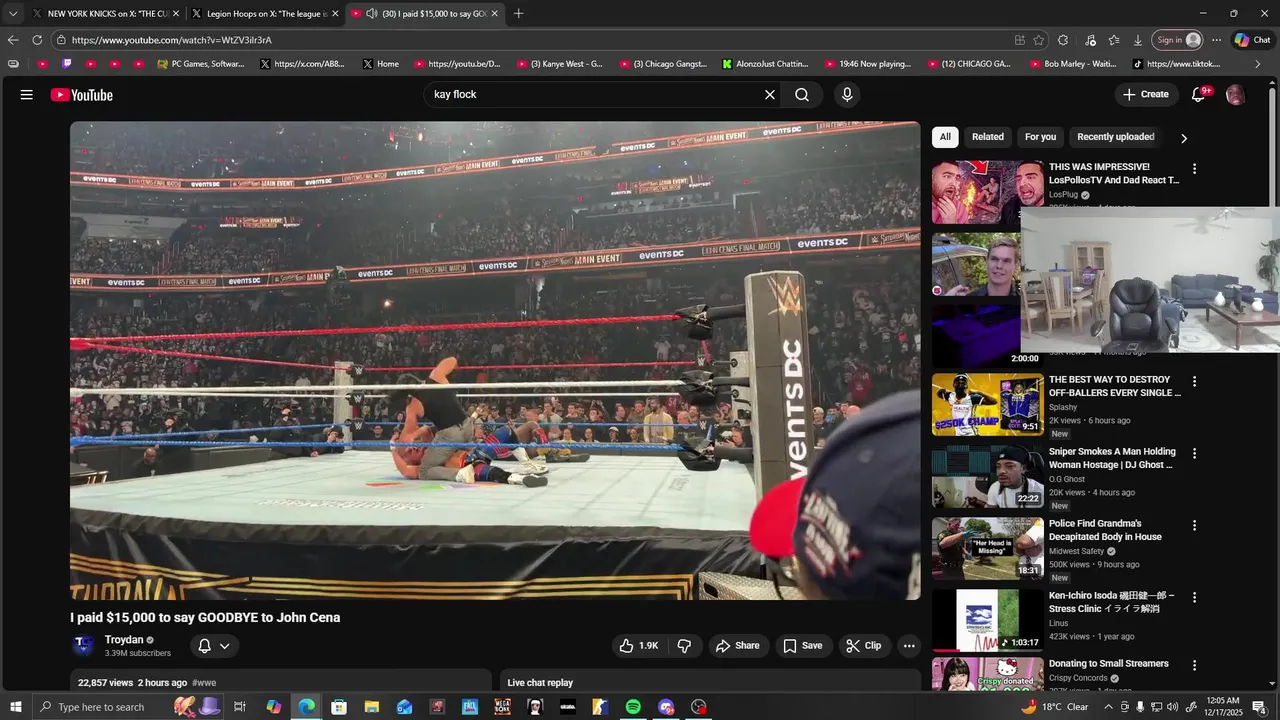Screen dimensions: 1280x720
Task: Open the Windows notification center
Action: pos(1260,707)
